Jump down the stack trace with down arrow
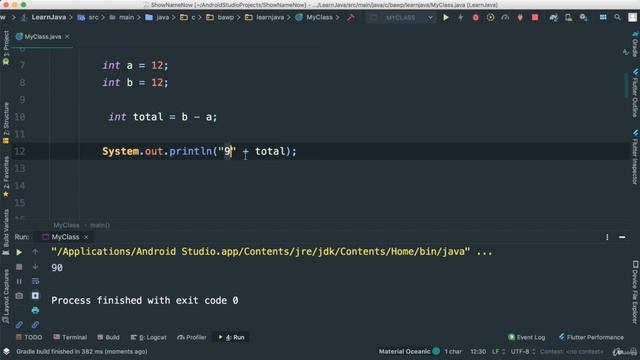 [35, 267]
